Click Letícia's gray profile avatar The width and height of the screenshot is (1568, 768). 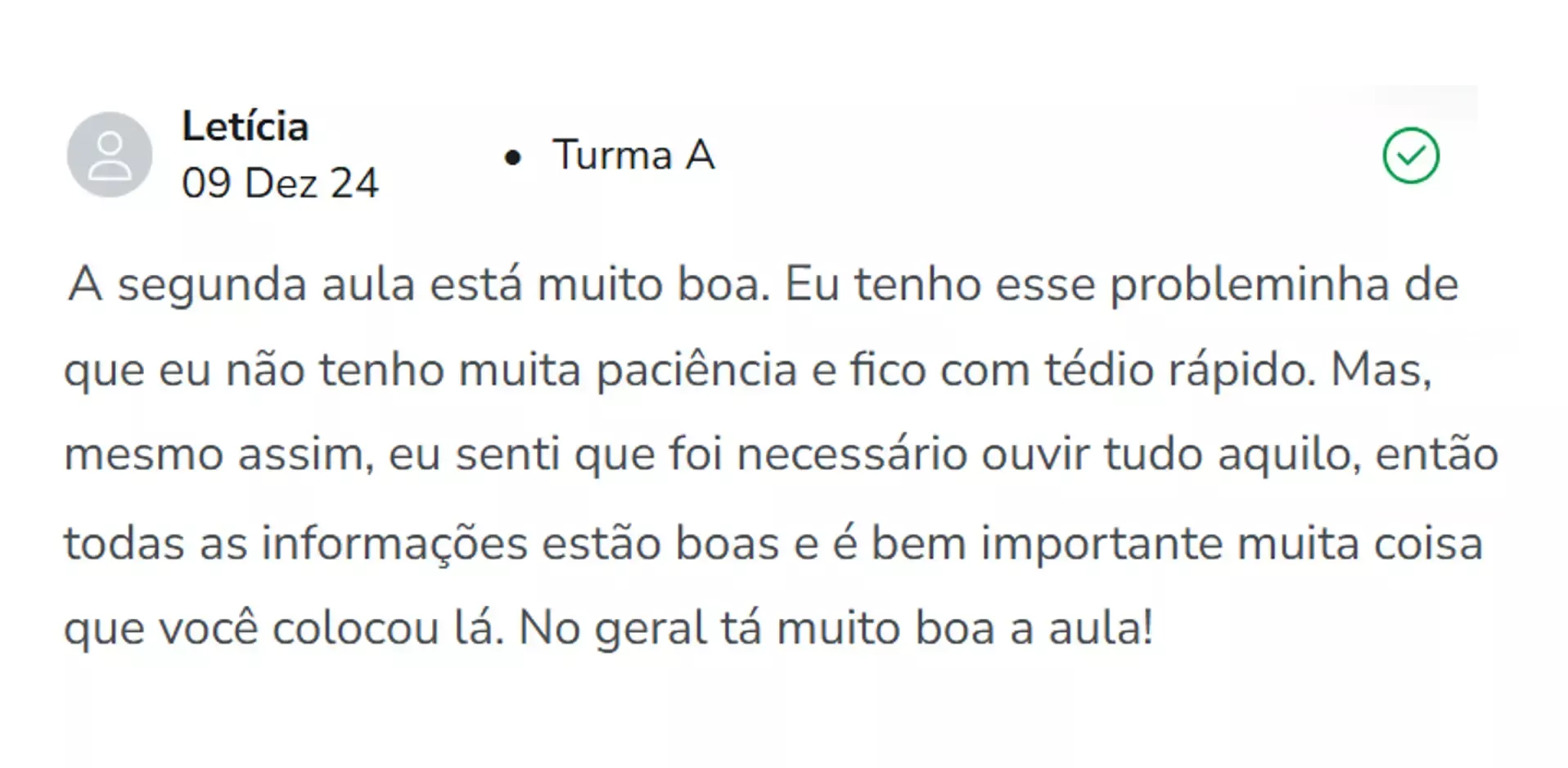coord(110,155)
